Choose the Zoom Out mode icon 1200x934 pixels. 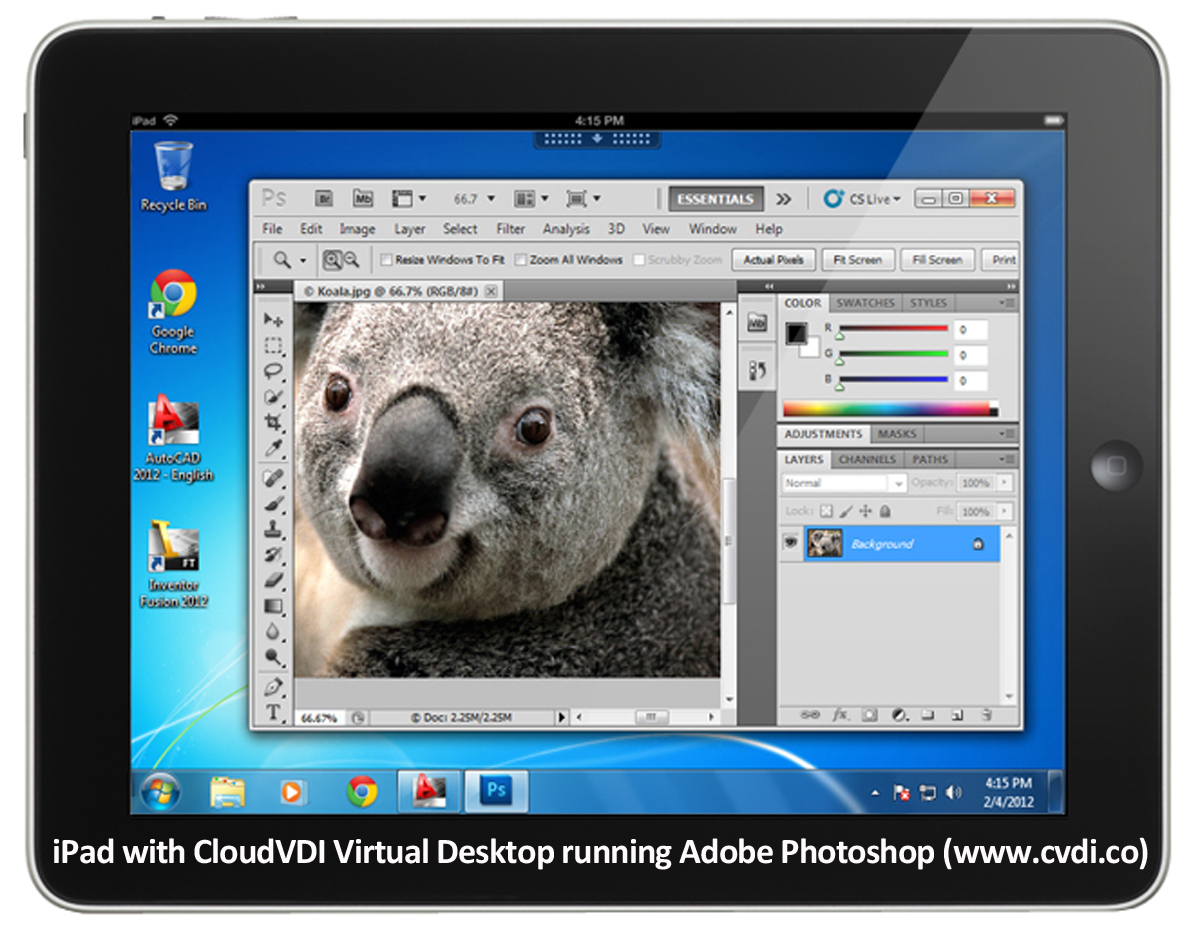coord(352,260)
